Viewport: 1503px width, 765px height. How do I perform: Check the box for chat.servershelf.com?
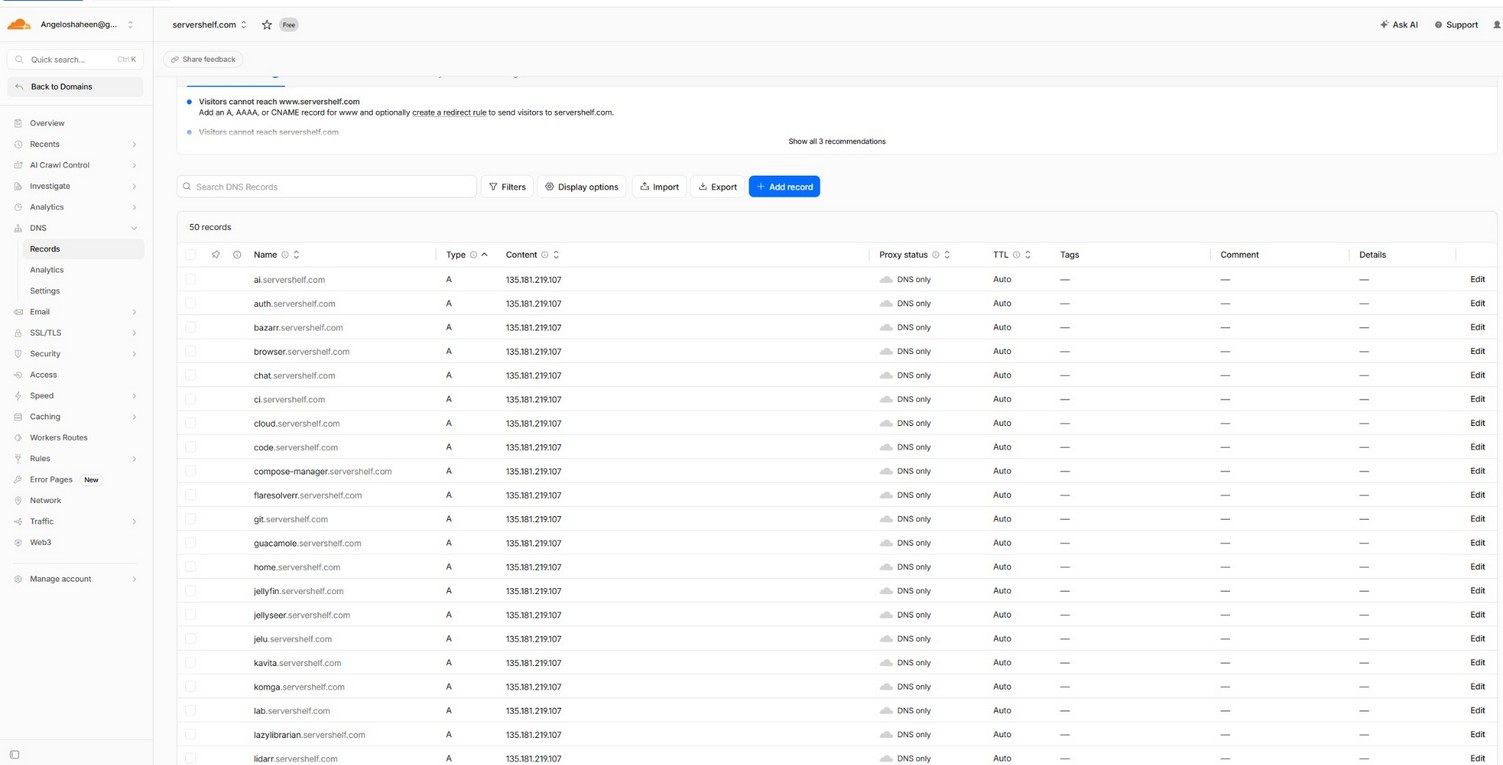191,376
